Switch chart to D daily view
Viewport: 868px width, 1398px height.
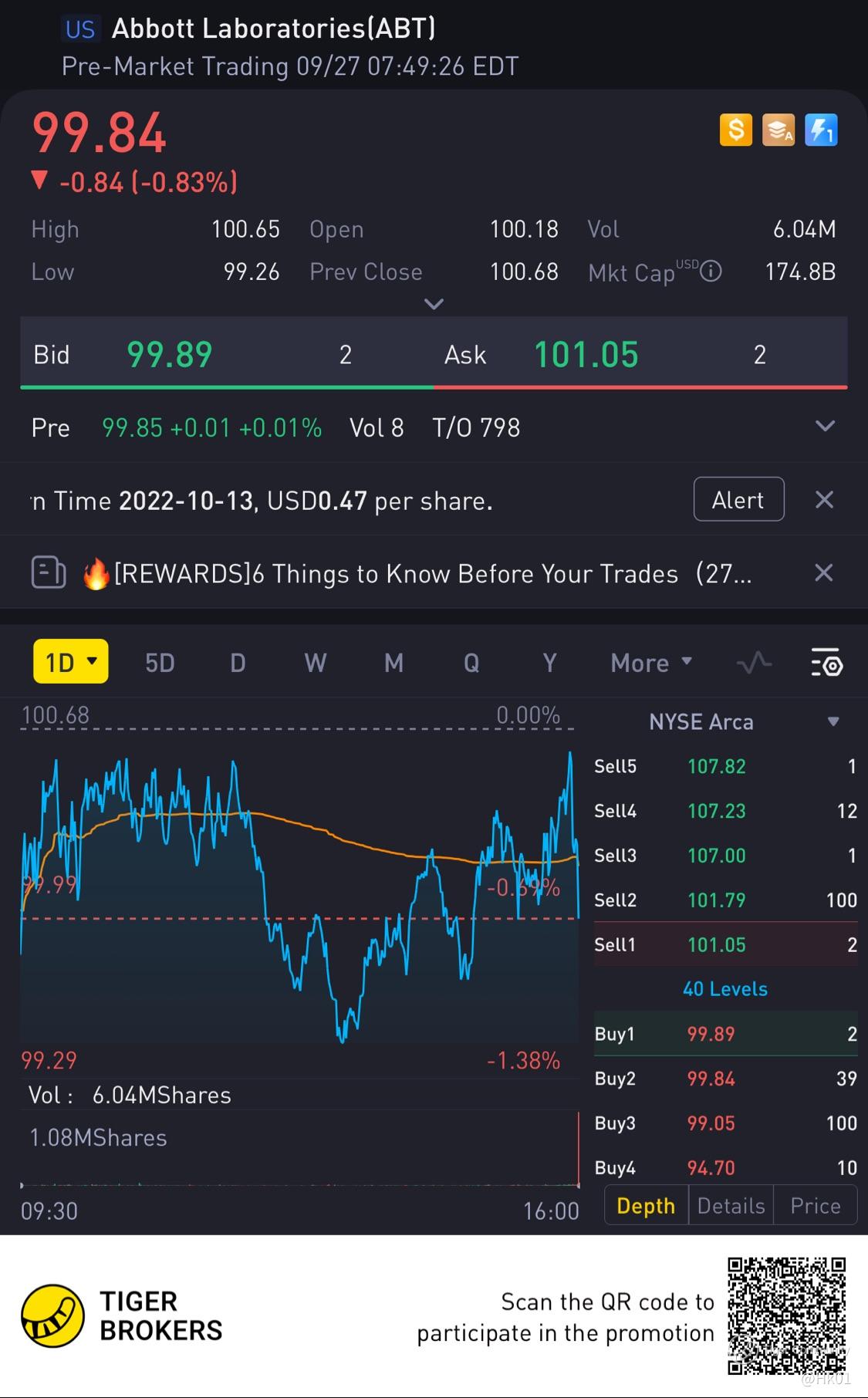click(238, 663)
